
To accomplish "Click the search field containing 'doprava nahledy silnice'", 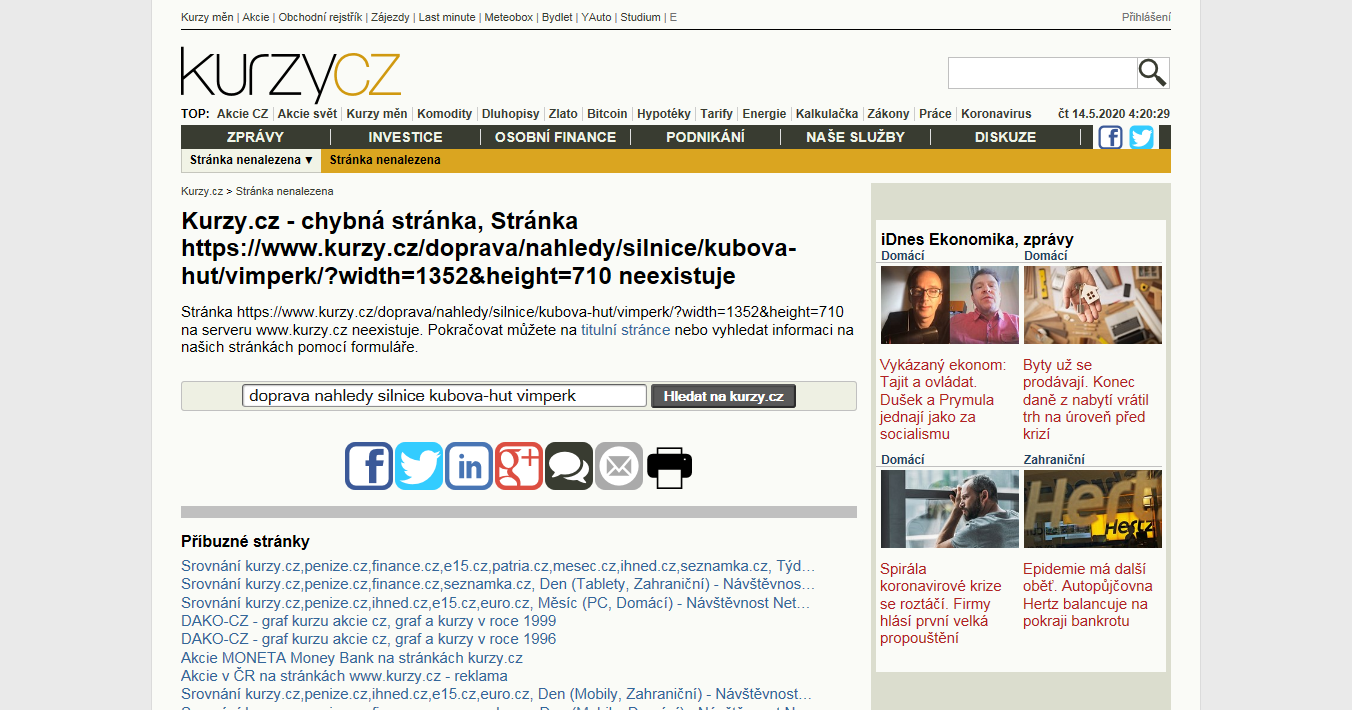I will click(444, 396).
